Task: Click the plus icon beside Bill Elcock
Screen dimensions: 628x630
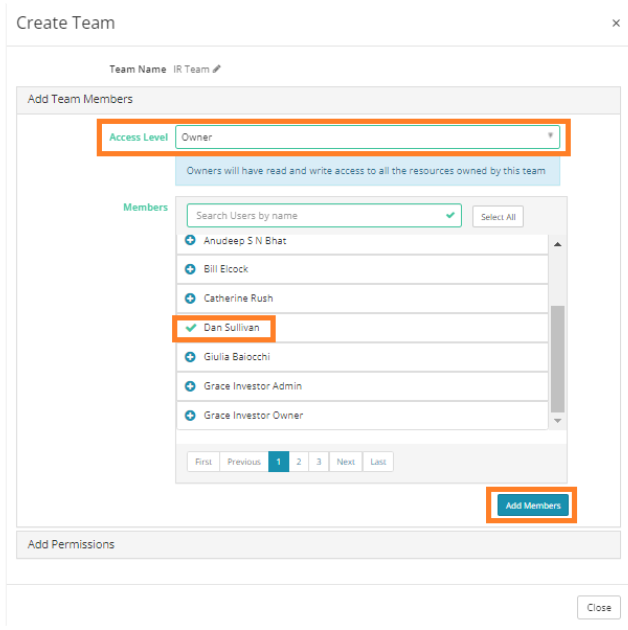Action: [190, 269]
